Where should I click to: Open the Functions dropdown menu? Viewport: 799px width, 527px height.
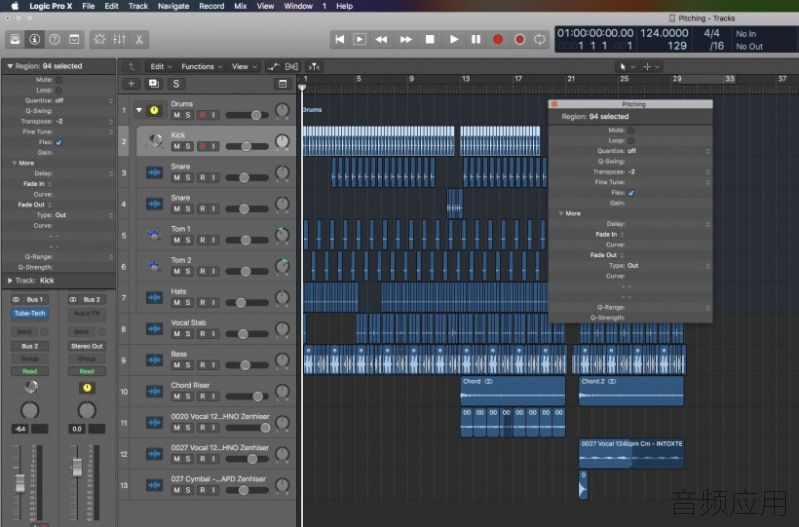point(202,67)
